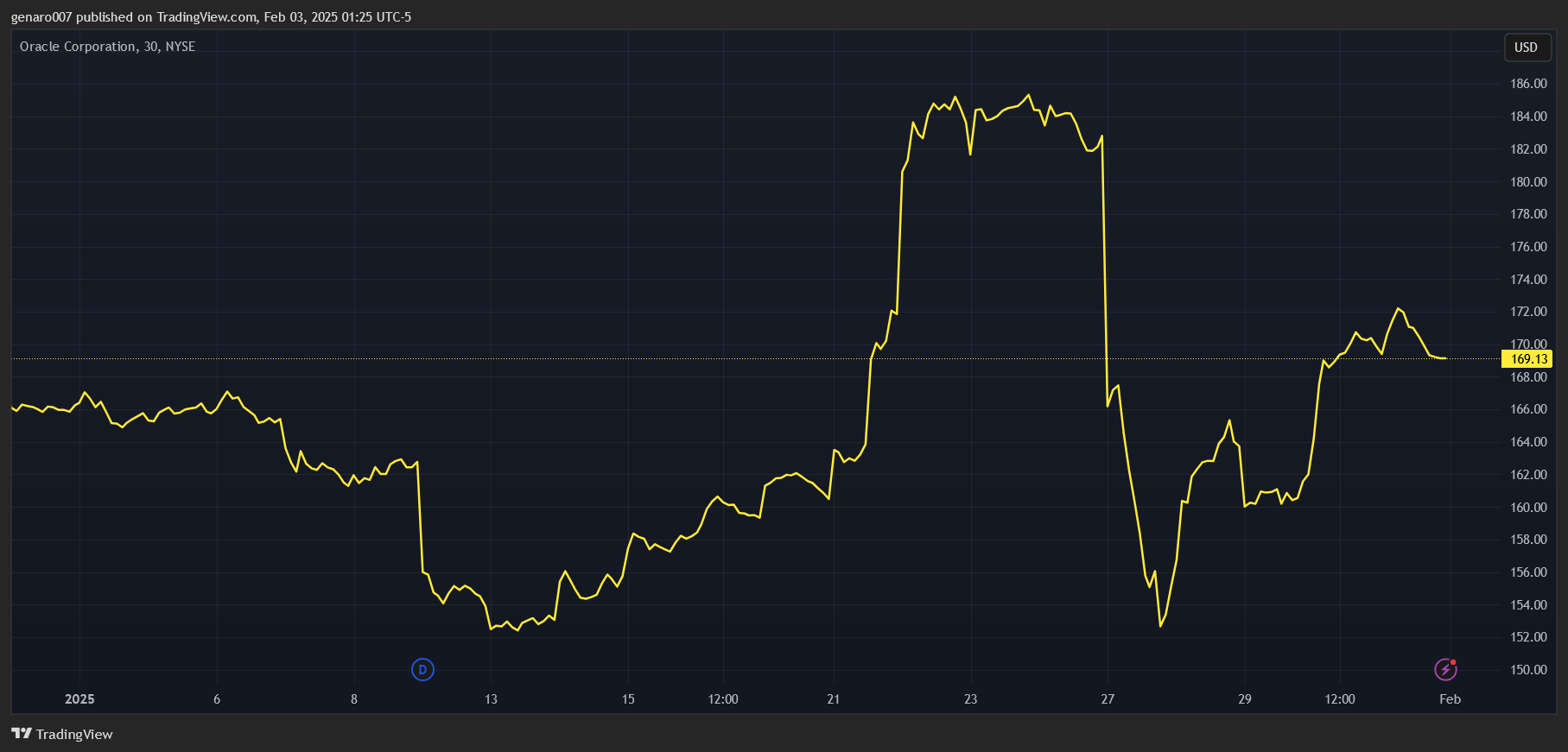Click date 23 on the time axis
Screen dimensions: 1568x752
pyautogui.click(x=971, y=699)
